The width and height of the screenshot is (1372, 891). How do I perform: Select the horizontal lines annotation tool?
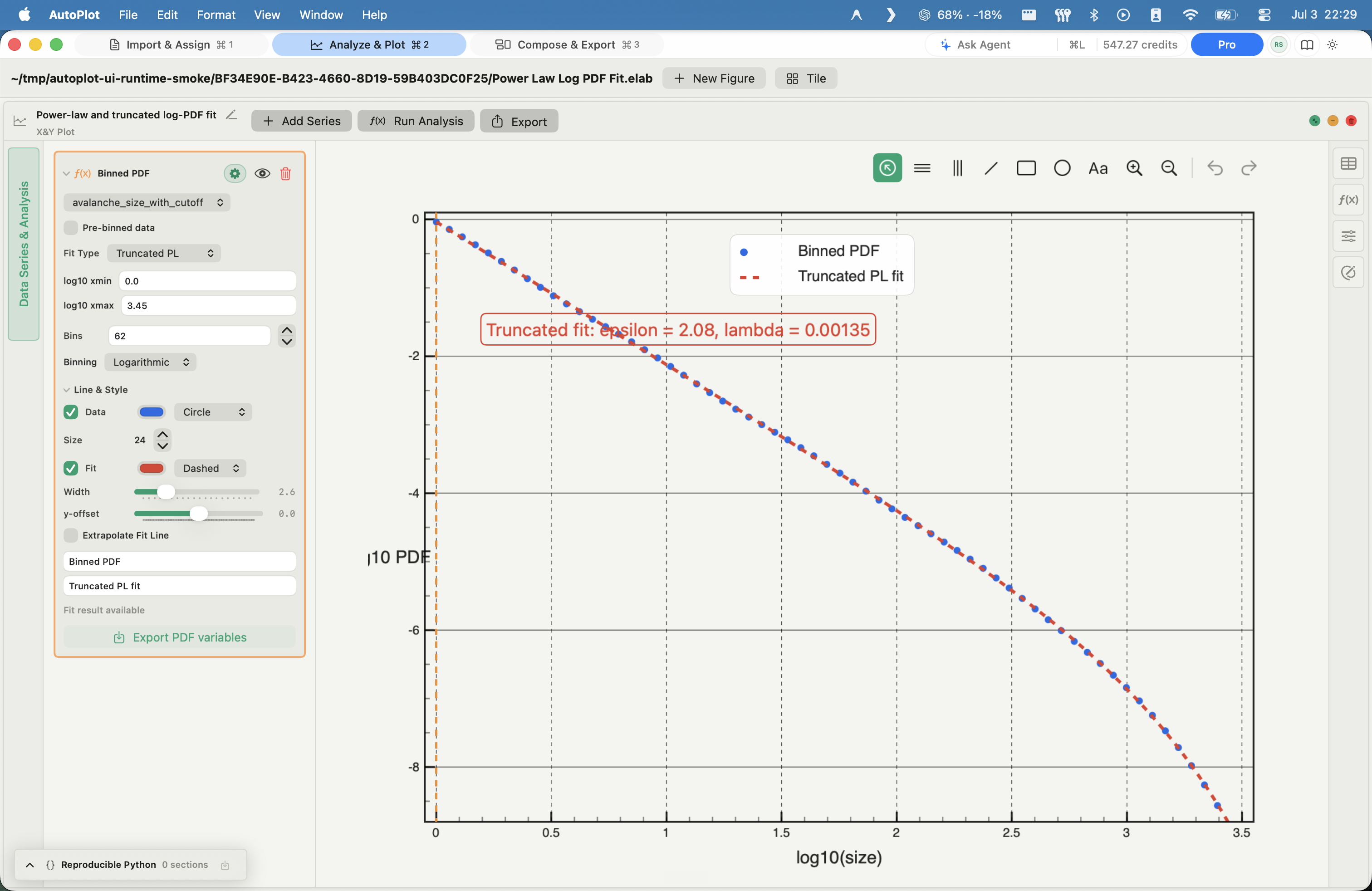coord(922,168)
